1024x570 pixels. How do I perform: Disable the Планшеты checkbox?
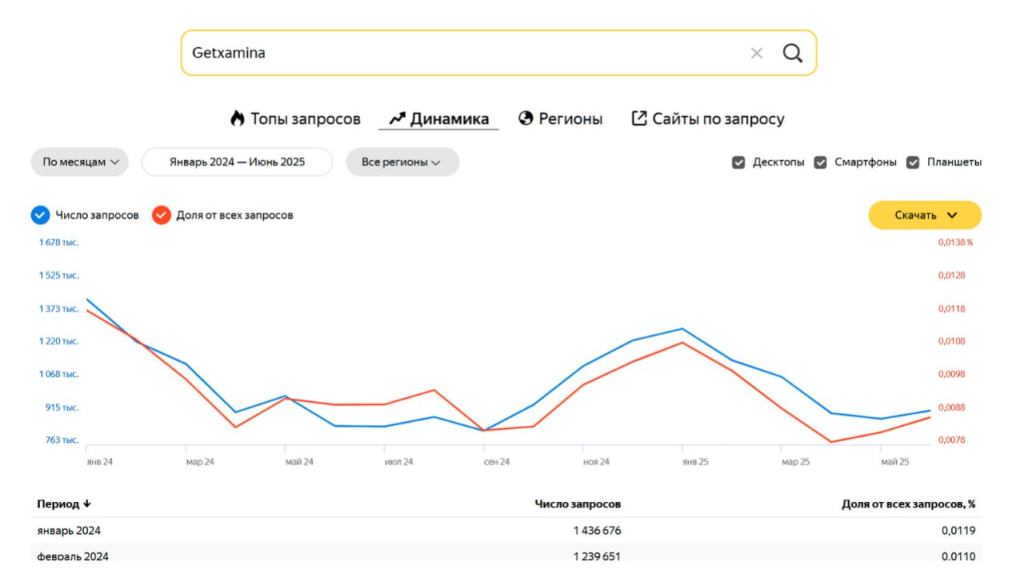click(913, 162)
